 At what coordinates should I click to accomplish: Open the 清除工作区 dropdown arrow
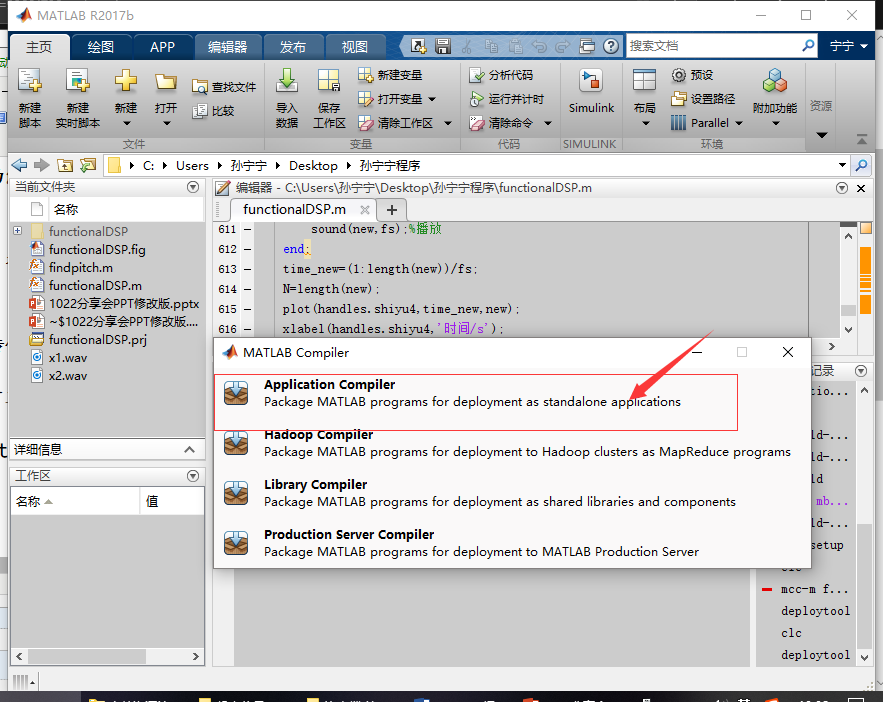448,123
